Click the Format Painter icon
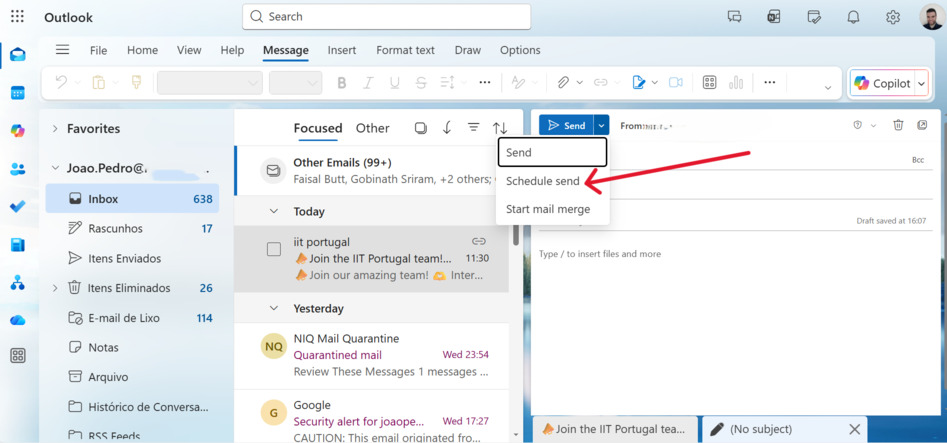 pos(136,82)
